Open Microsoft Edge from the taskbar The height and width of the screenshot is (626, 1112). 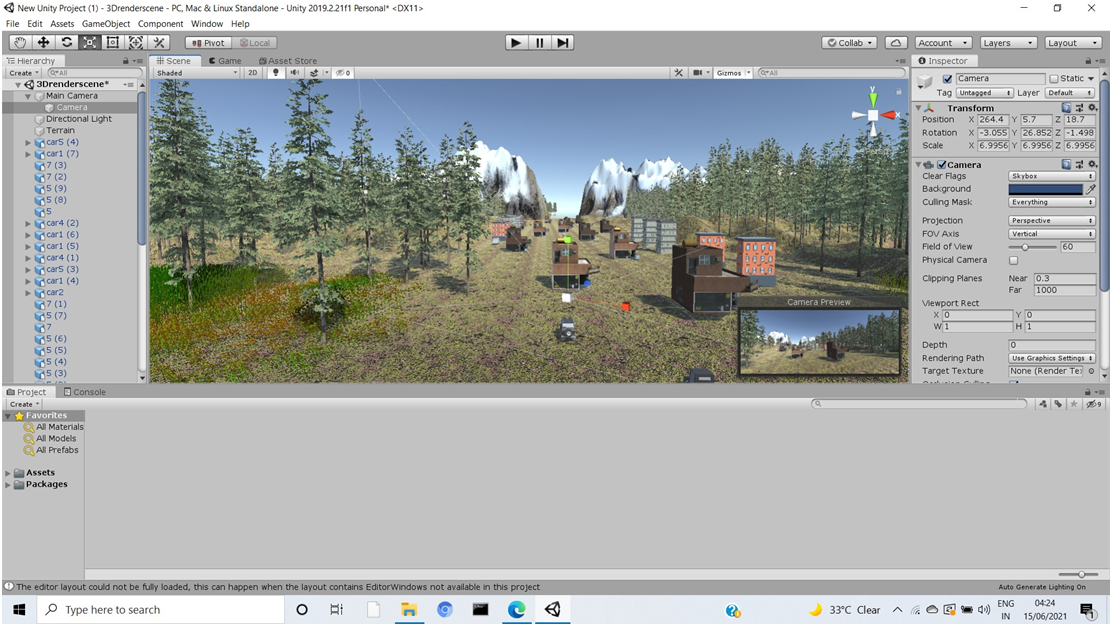coord(517,609)
